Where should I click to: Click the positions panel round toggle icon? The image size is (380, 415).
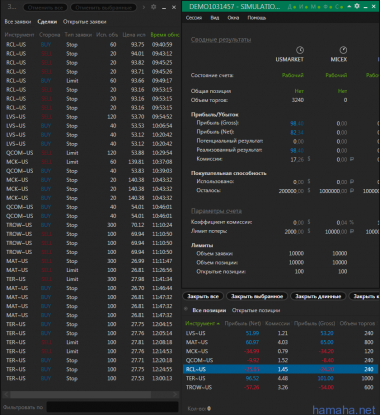pos(186,309)
